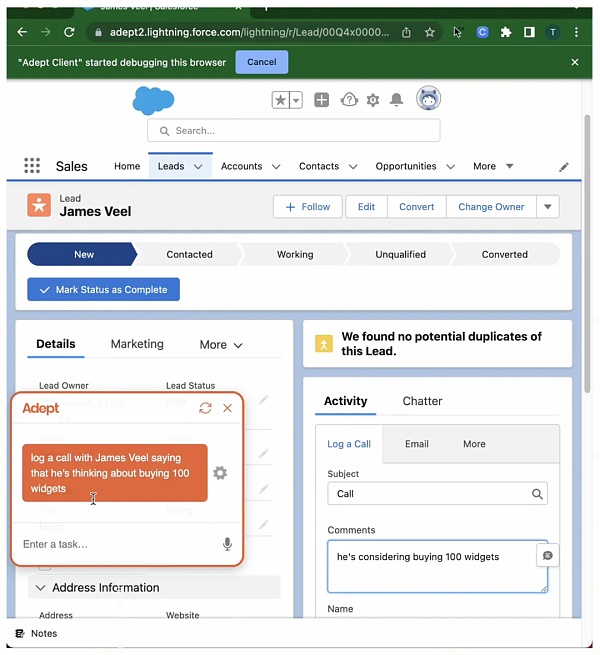Reload the page in the browser

pos(69,32)
